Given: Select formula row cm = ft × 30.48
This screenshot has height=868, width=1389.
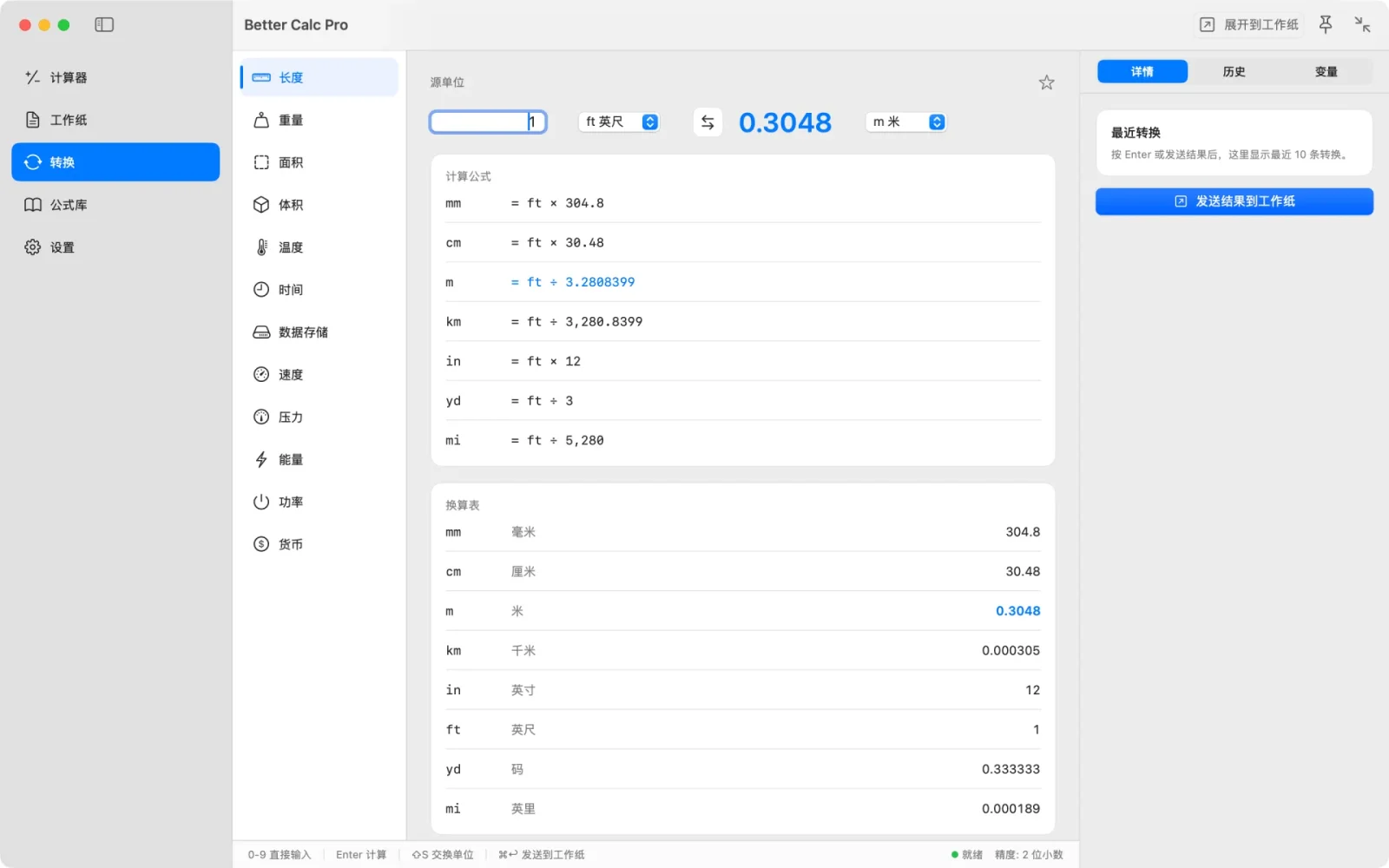Looking at the screenshot, I should pos(743,243).
